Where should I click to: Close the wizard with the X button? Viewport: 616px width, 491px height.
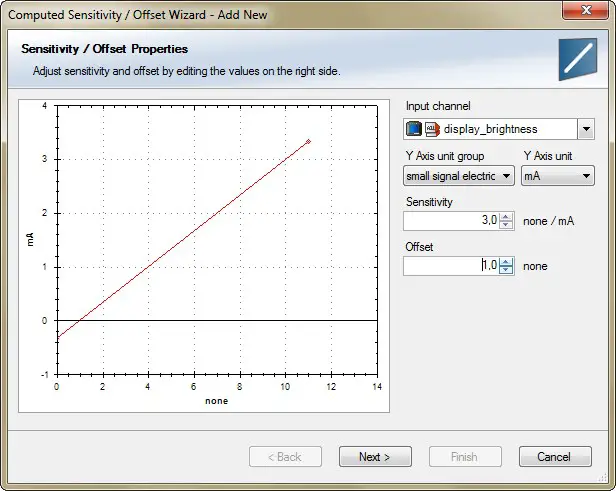[x=586, y=10]
